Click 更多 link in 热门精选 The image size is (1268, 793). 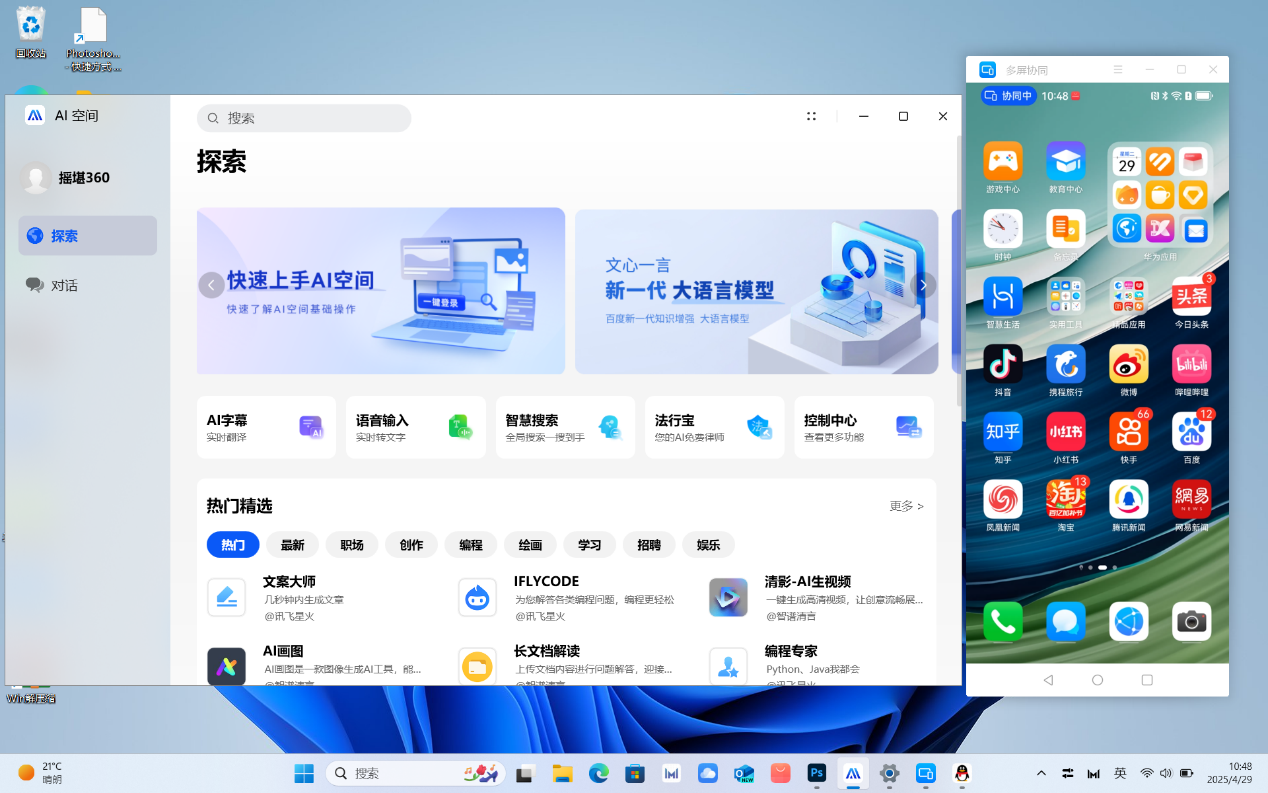[906, 506]
